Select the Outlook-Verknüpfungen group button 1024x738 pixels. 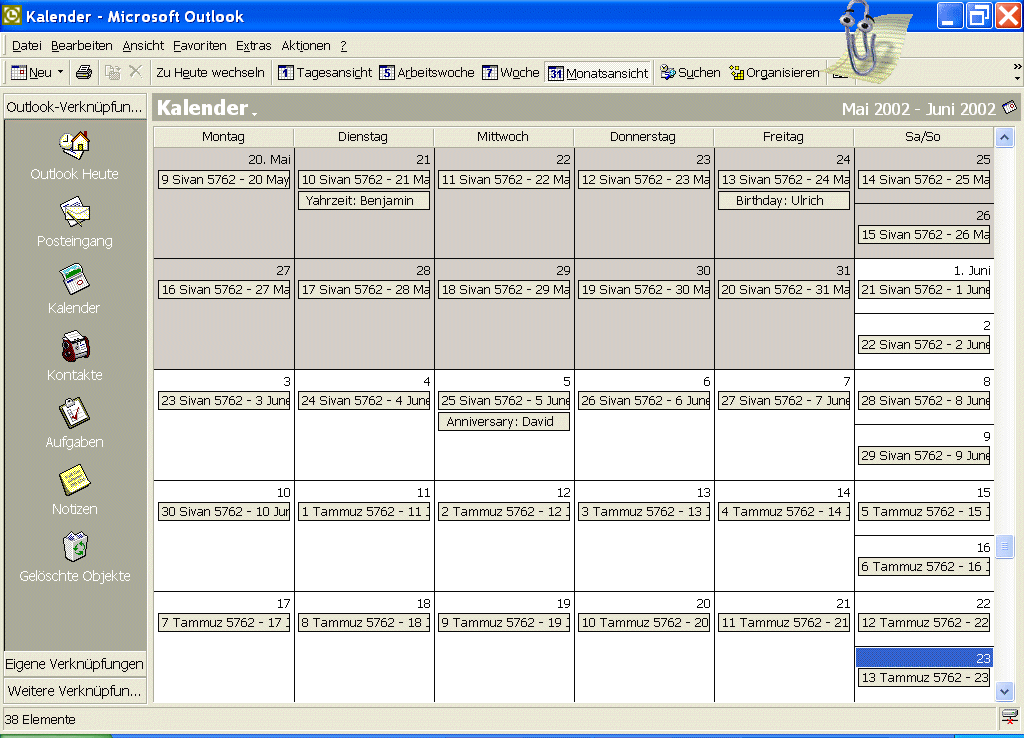(74, 107)
